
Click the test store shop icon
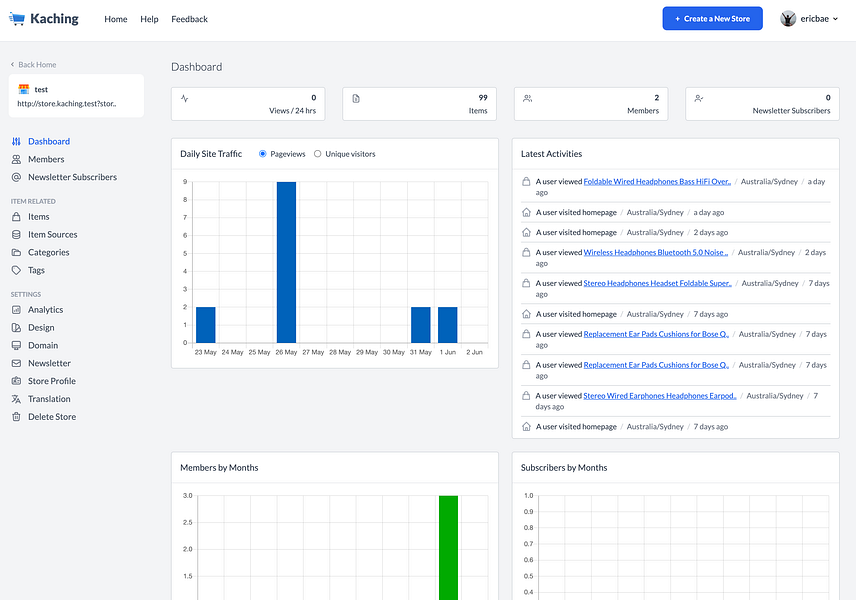coord(23,89)
